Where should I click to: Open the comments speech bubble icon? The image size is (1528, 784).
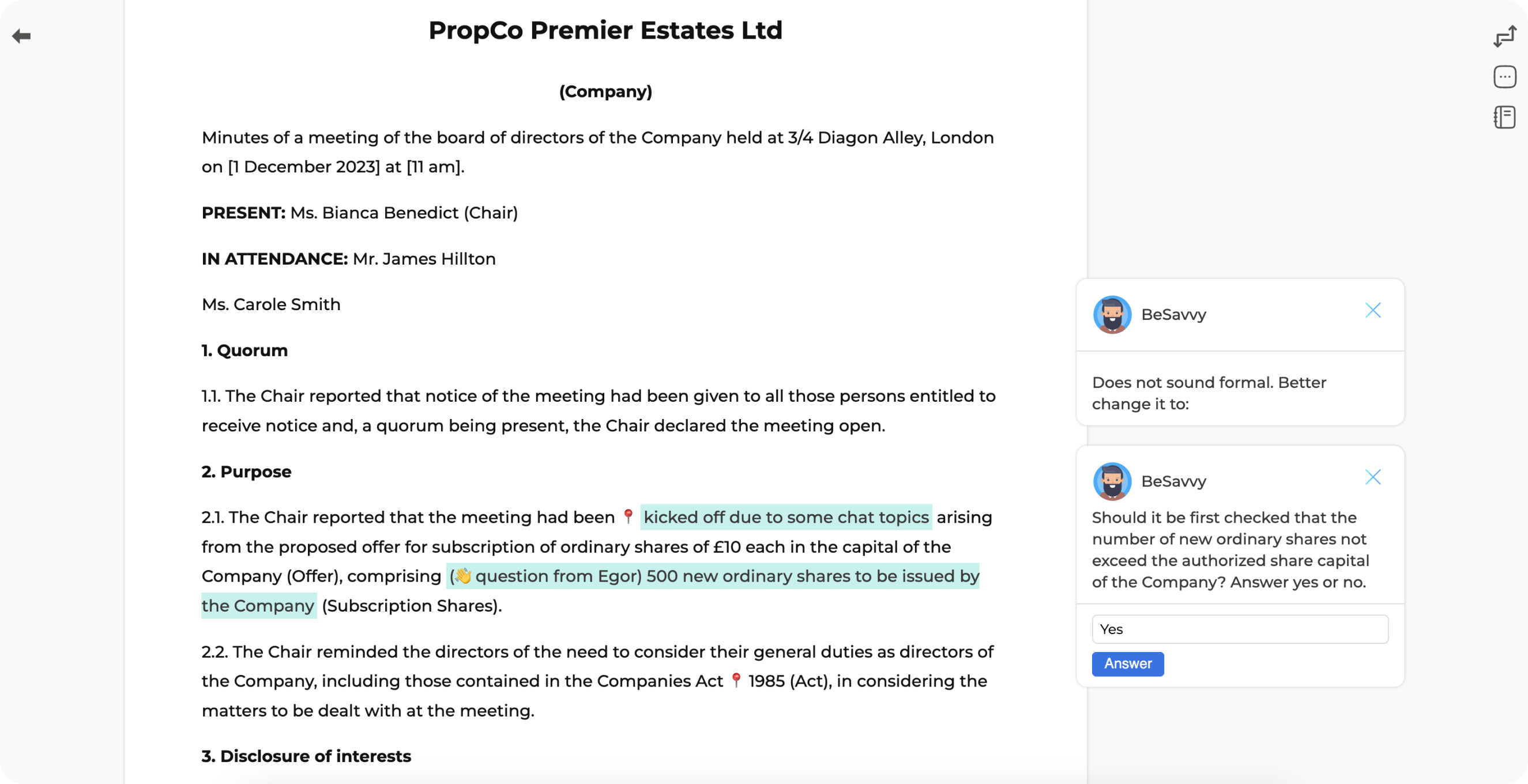(x=1505, y=77)
